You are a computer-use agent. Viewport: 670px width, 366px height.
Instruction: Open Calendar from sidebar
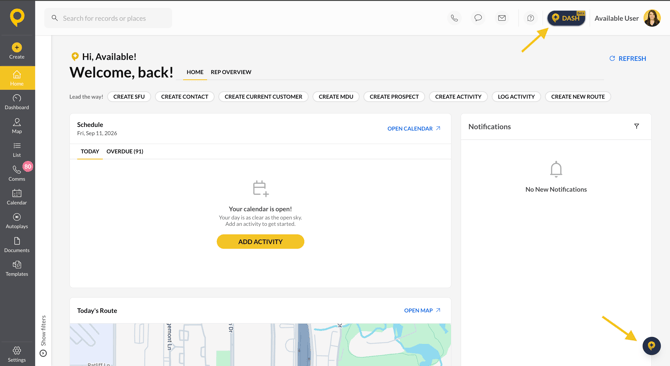click(x=17, y=197)
